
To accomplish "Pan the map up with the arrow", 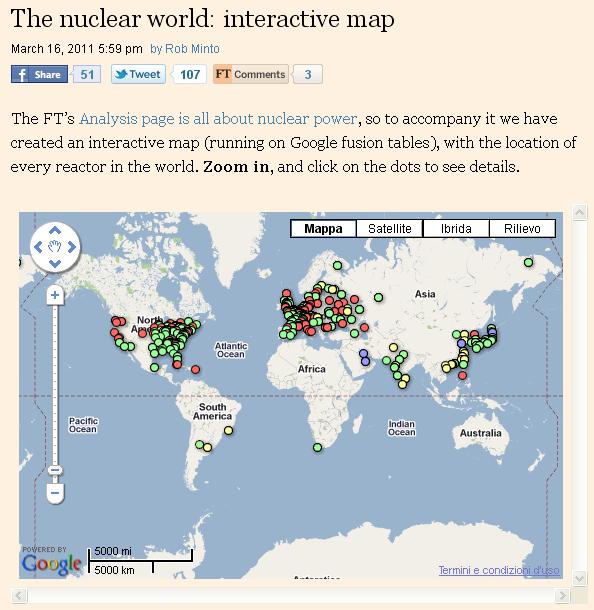I will (55, 230).
